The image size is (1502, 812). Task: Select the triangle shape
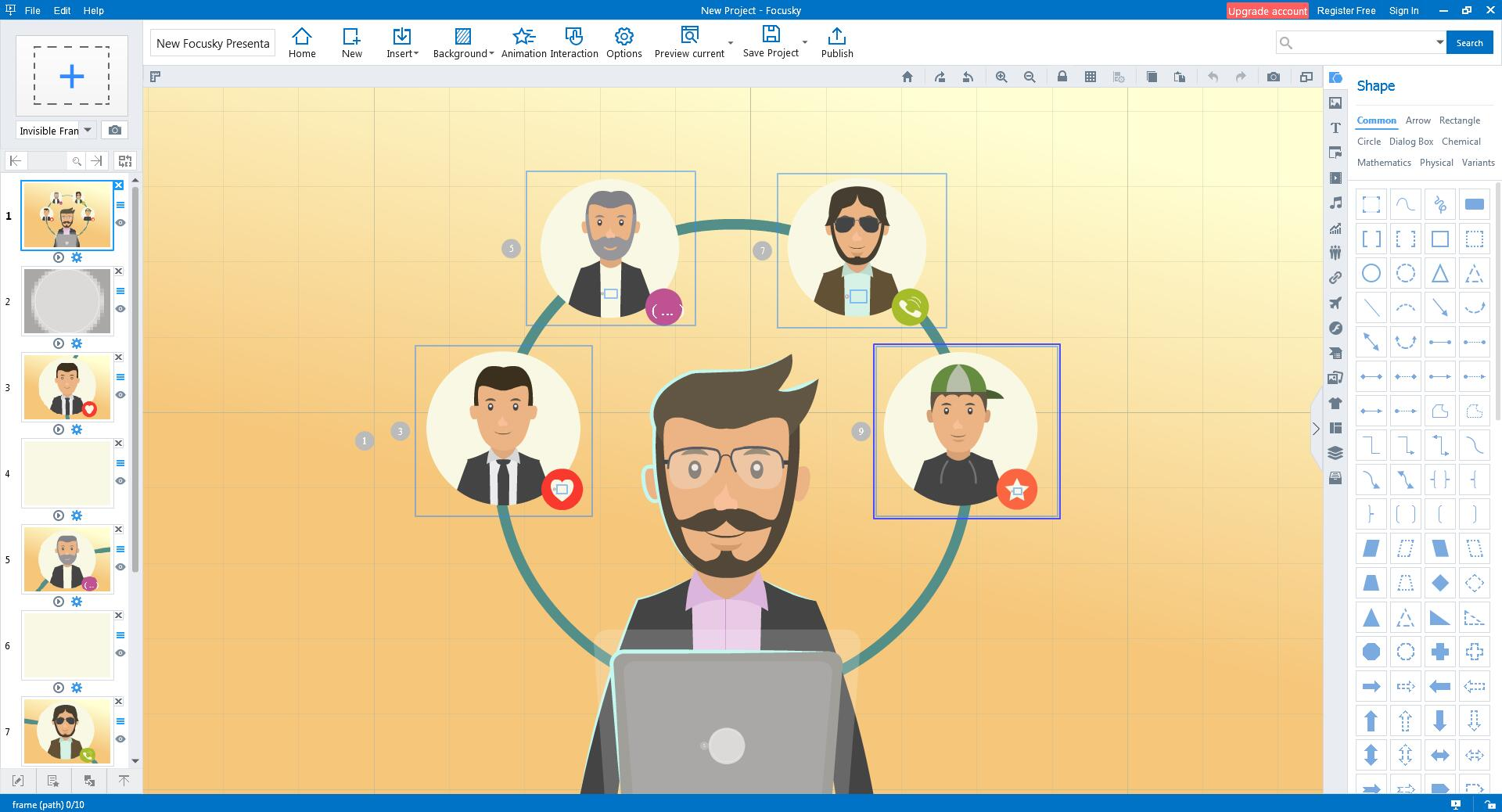1439,273
